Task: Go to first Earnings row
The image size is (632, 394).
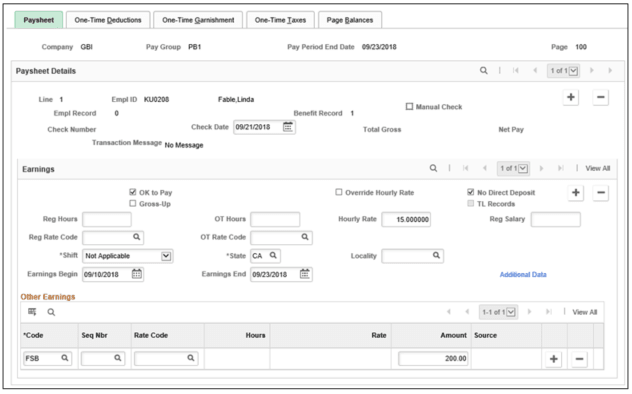Action: 466,168
